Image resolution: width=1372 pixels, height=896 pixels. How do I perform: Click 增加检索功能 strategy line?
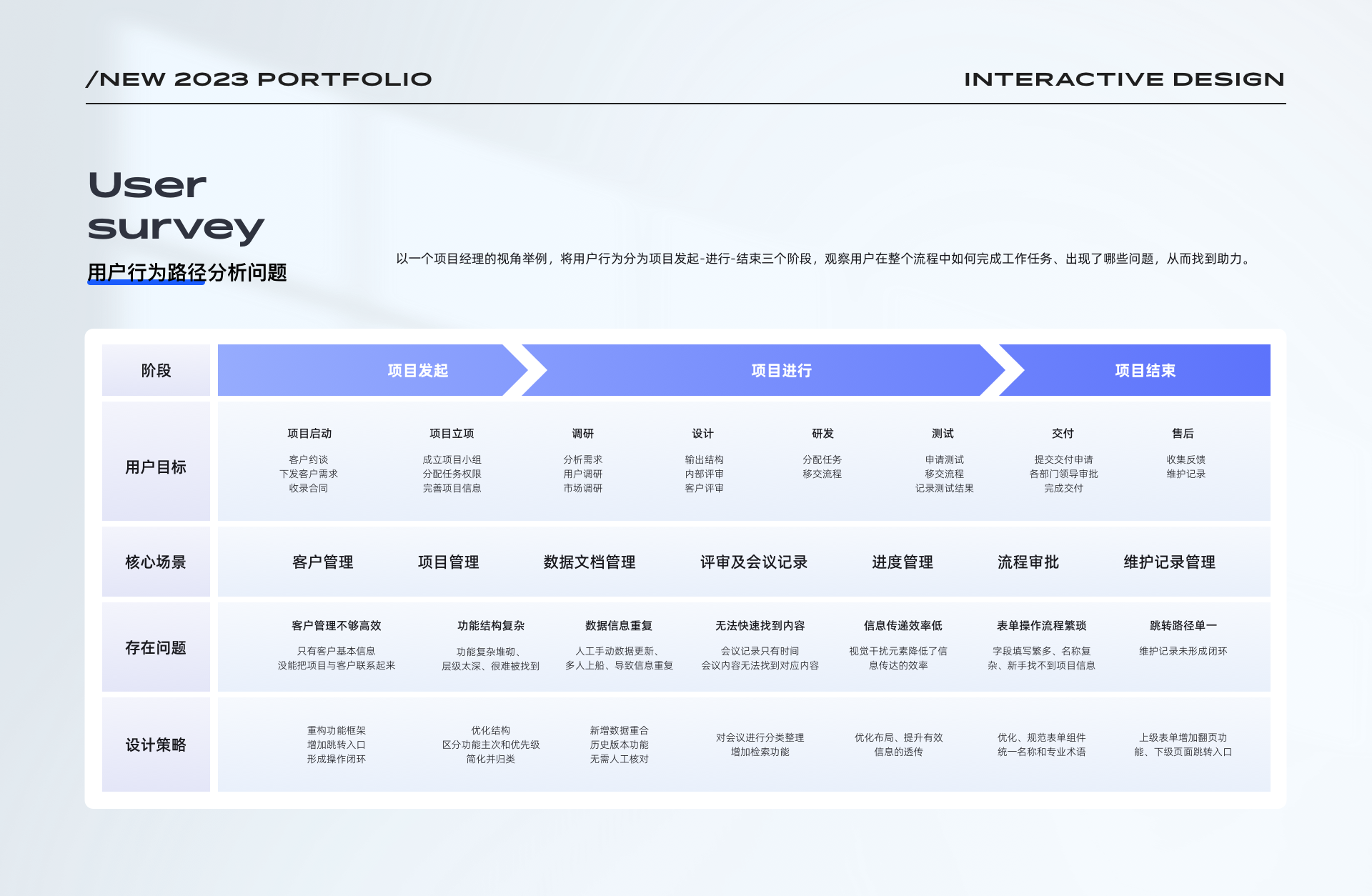click(x=760, y=752)
